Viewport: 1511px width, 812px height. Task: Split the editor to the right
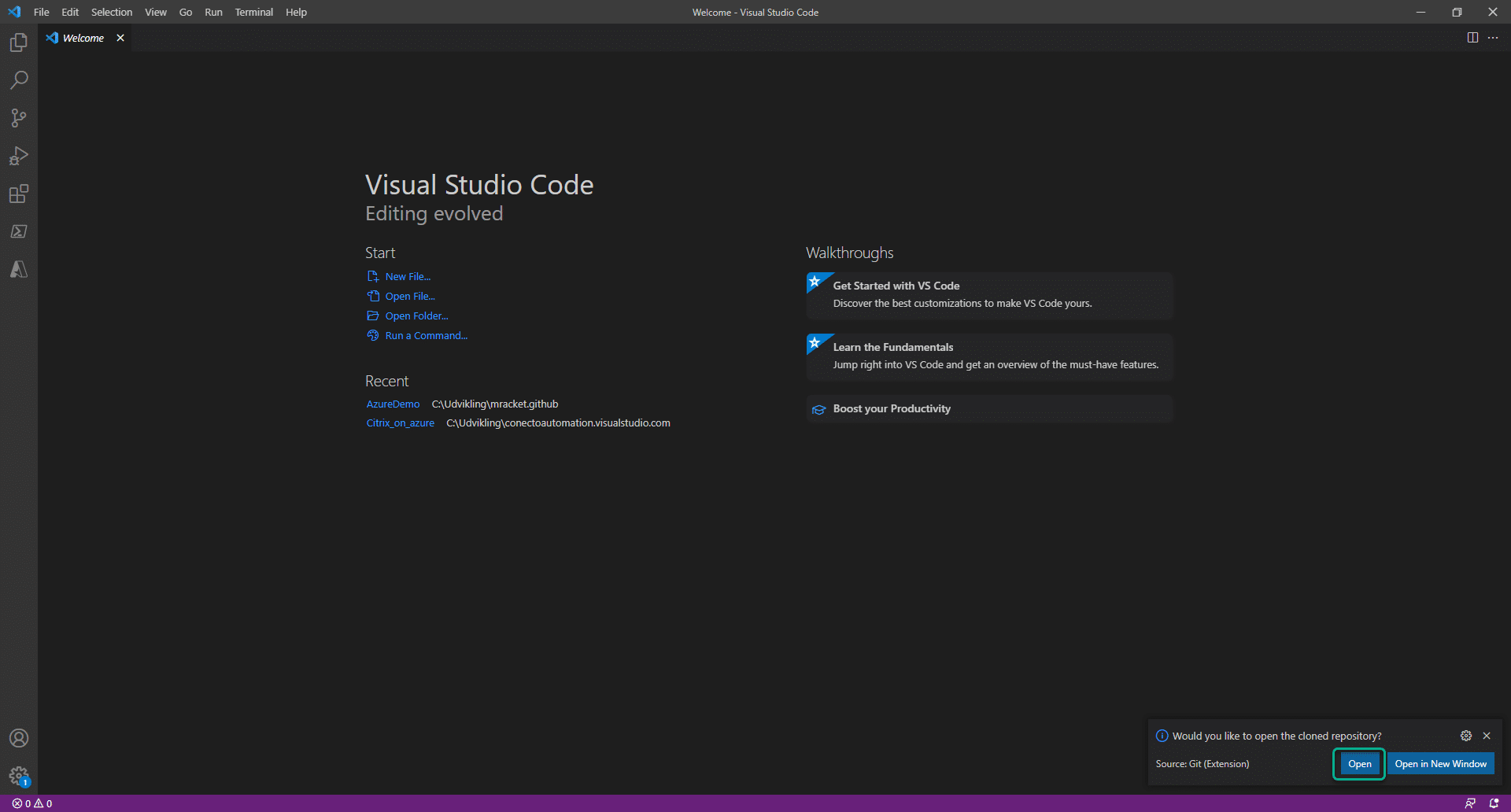point(1472,38)
